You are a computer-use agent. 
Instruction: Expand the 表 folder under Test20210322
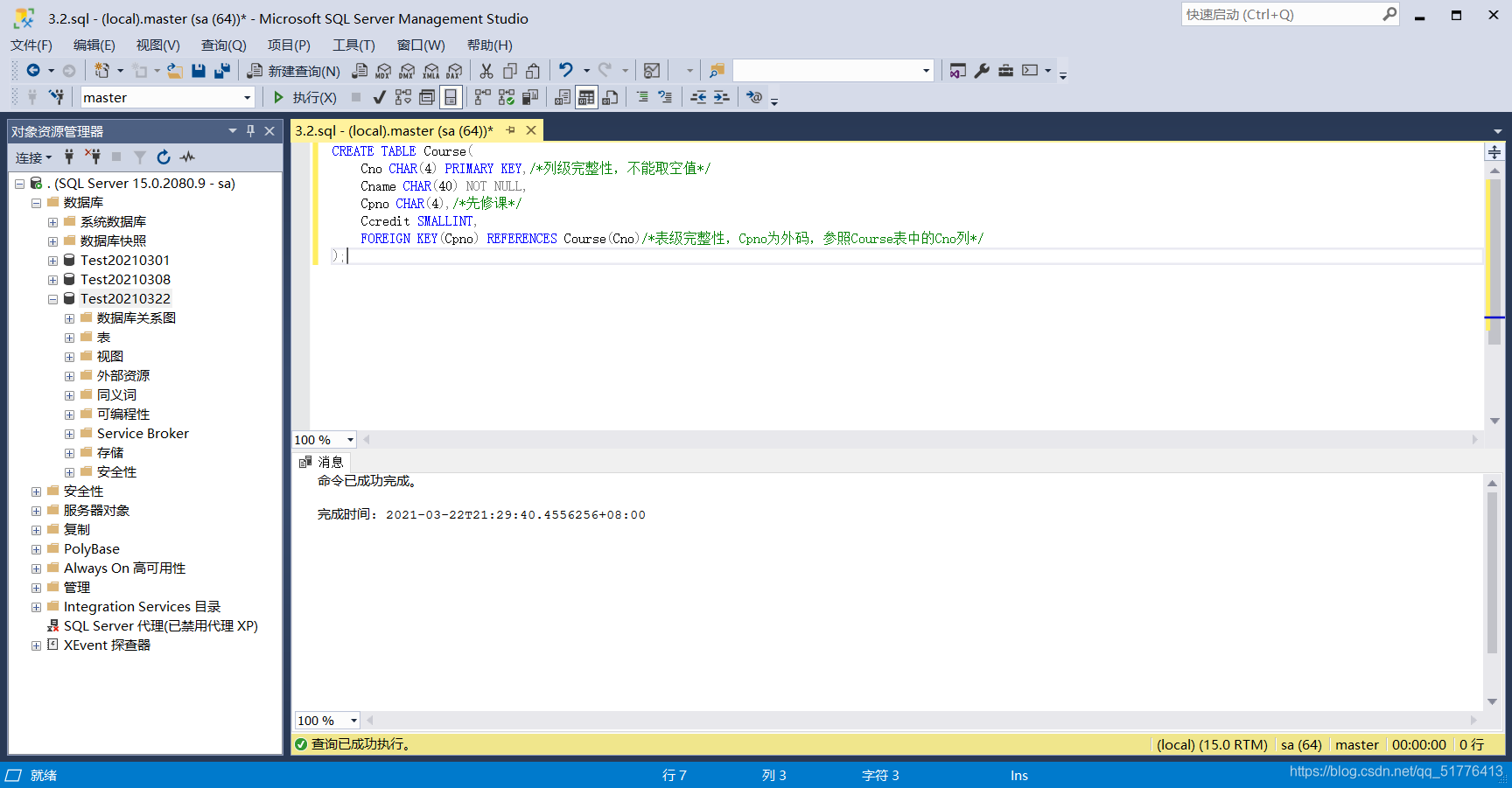pos(69,338)
